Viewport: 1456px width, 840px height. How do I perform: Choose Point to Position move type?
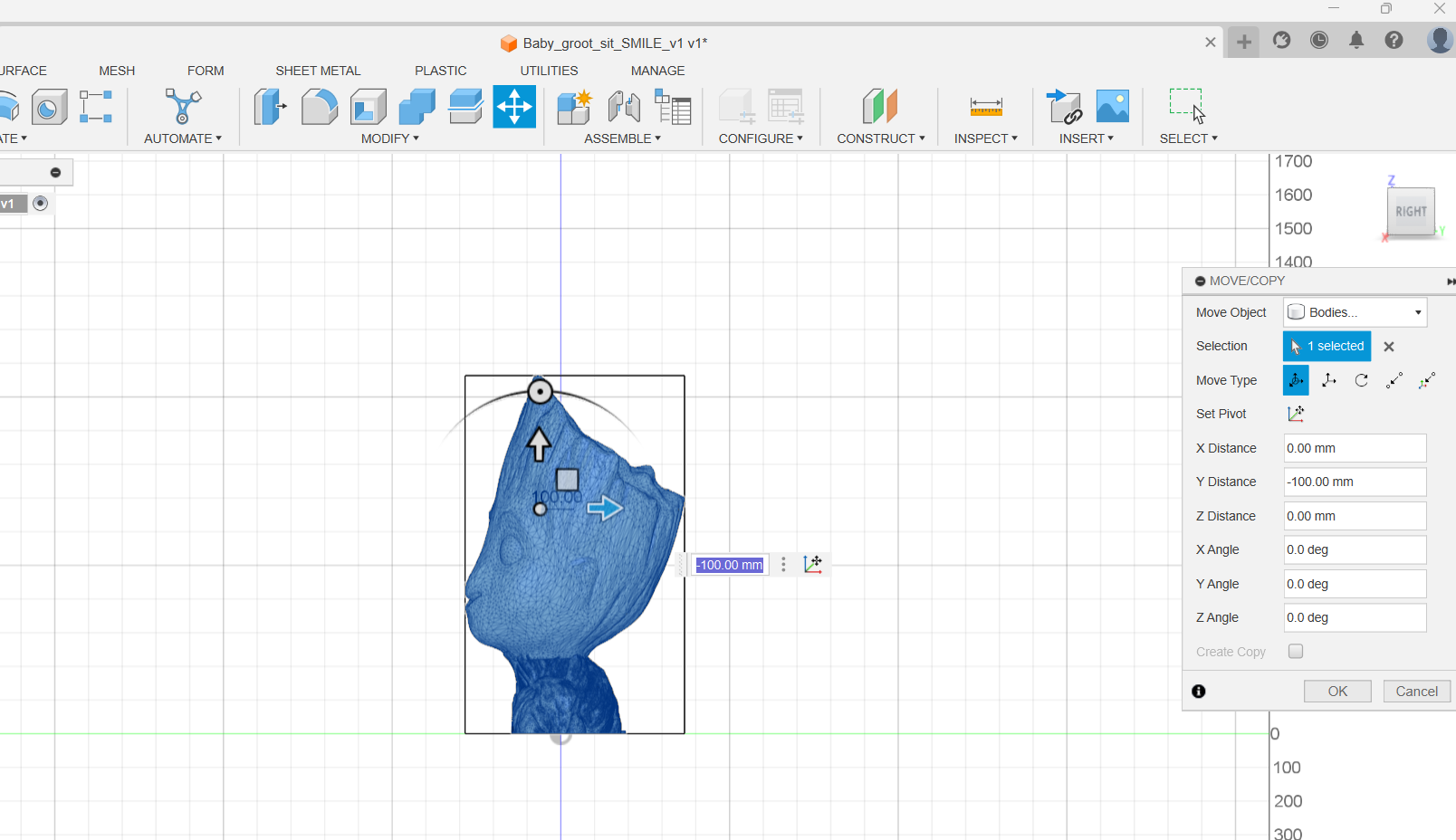(1427, 380)
